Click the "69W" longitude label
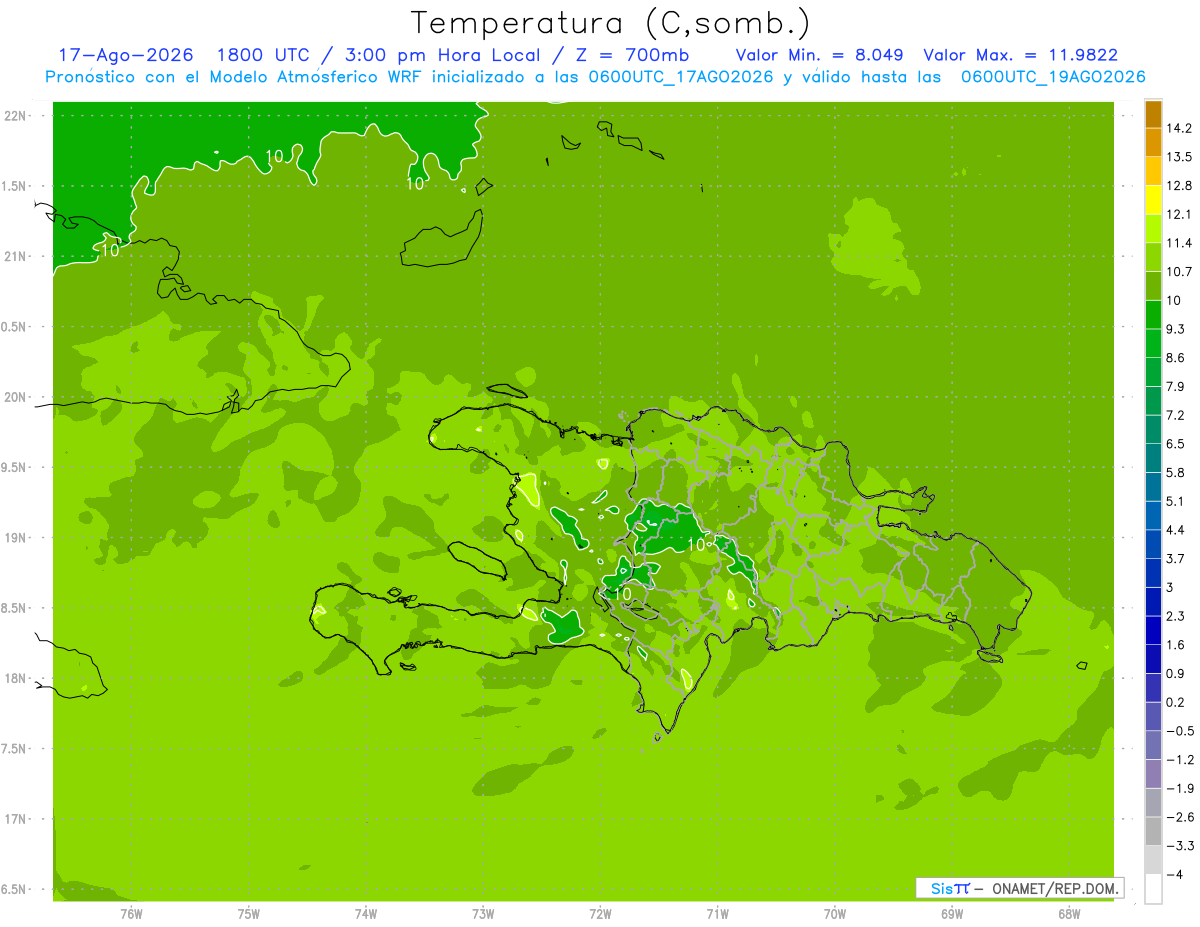Image resolution: width=1200 pixels, height=927 pixels. pos(952,913)
